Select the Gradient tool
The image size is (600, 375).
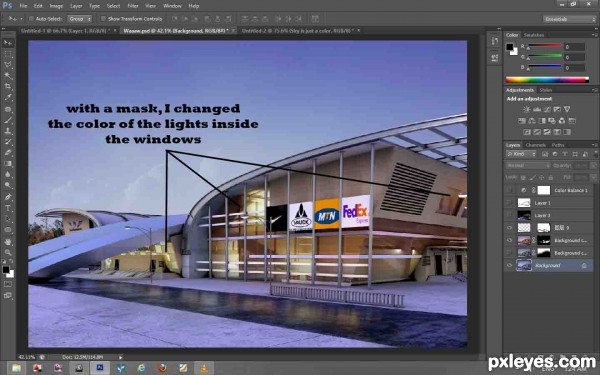pyautogui.click(x=8, y=163)
